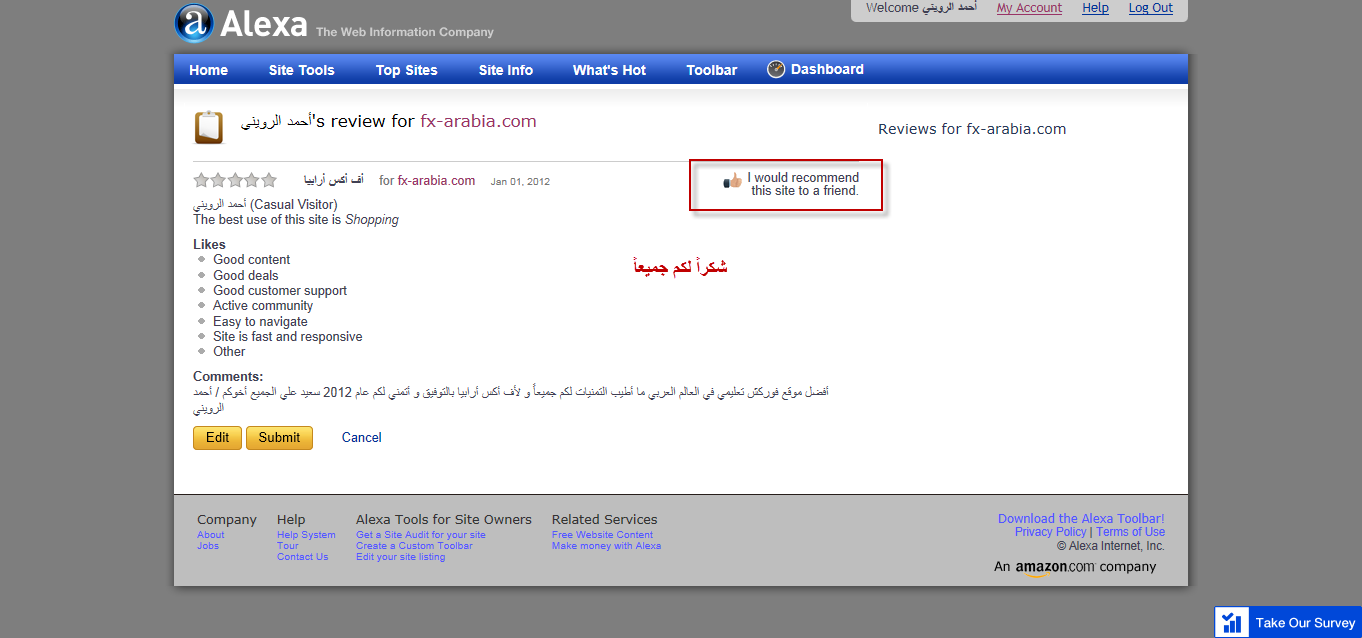Open fx-arabia.com link beside rating stars
Viewport: 1362px width, 638px height.
coord(436,180)
